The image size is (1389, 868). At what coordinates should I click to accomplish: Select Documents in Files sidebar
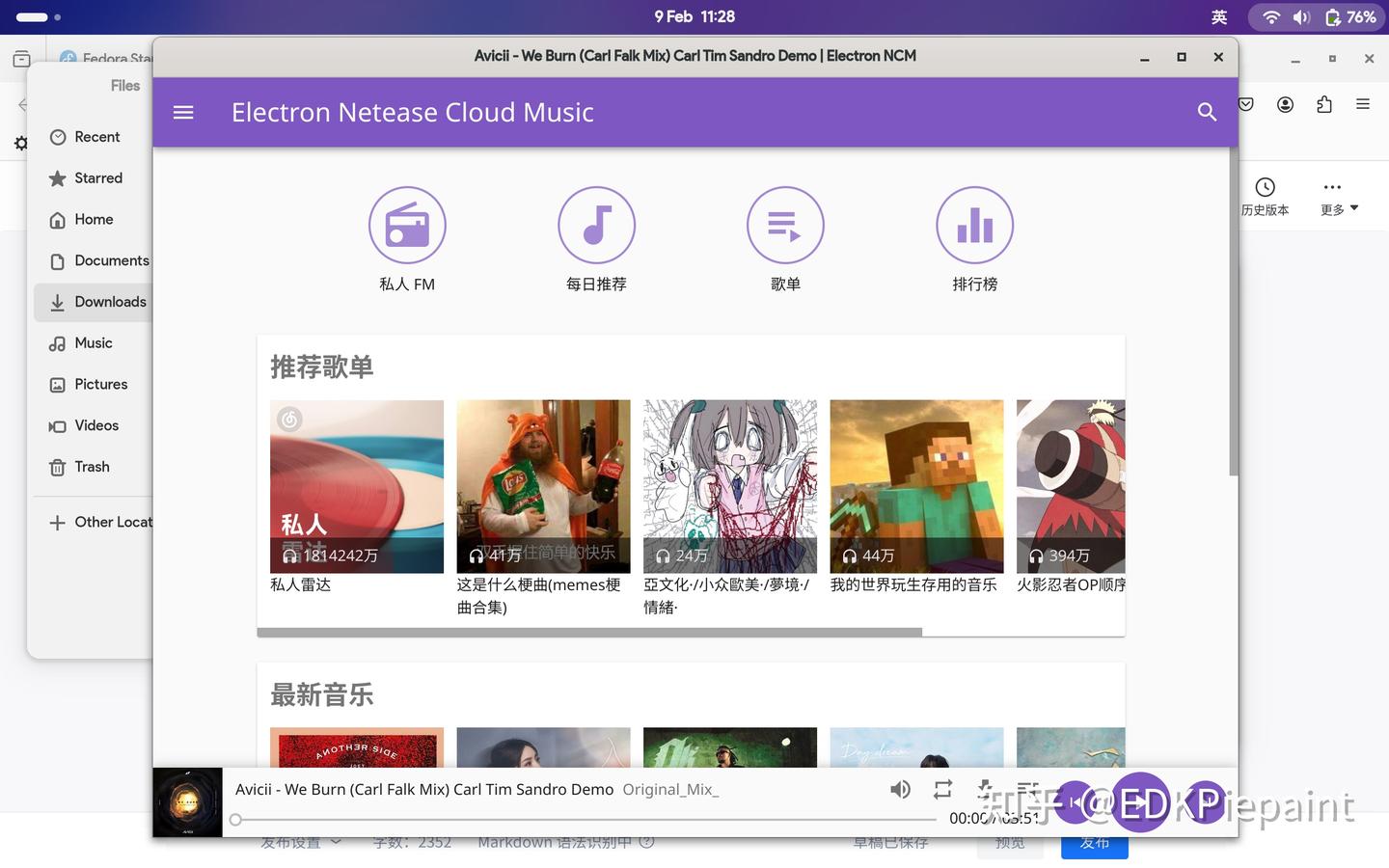tap(93, 260)
